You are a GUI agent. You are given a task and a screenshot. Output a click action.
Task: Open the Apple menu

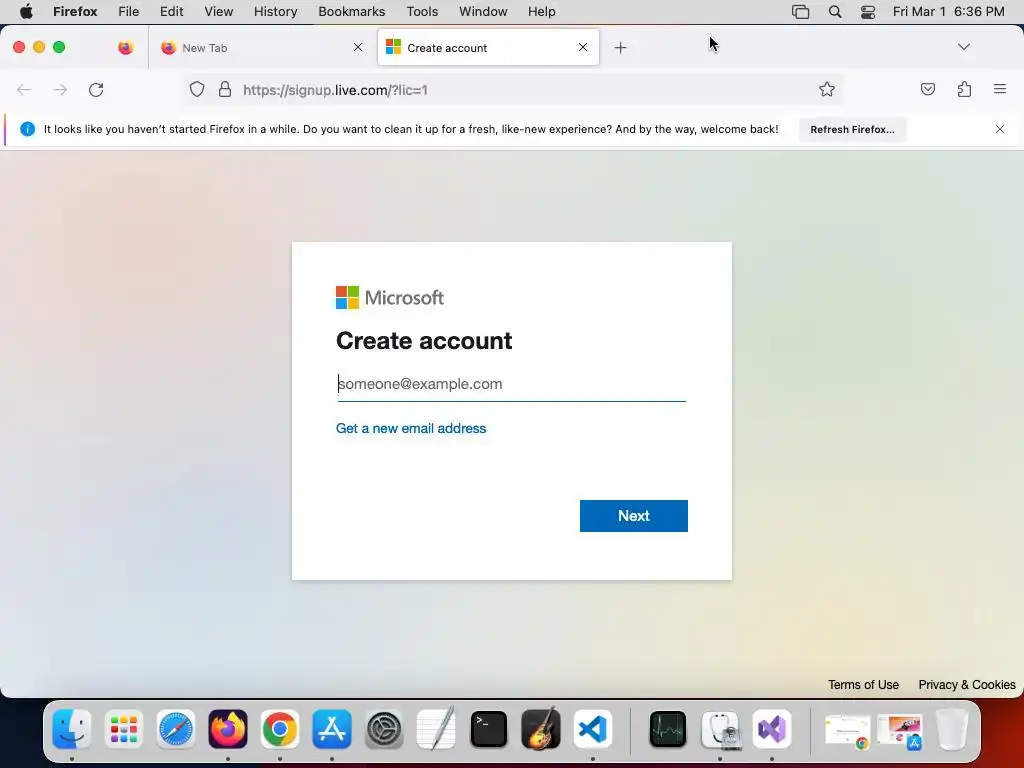click(x=26, y=12)
